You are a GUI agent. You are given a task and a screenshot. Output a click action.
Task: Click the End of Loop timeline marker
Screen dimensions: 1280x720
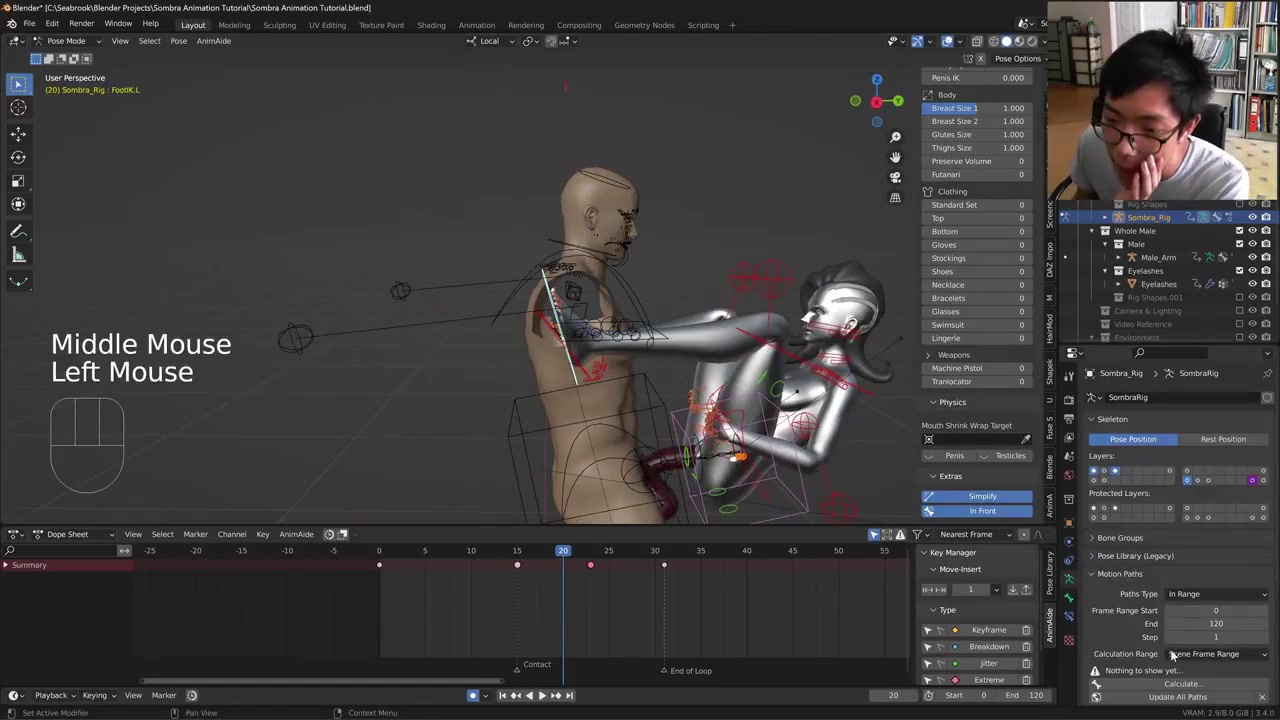pos(664,670)
